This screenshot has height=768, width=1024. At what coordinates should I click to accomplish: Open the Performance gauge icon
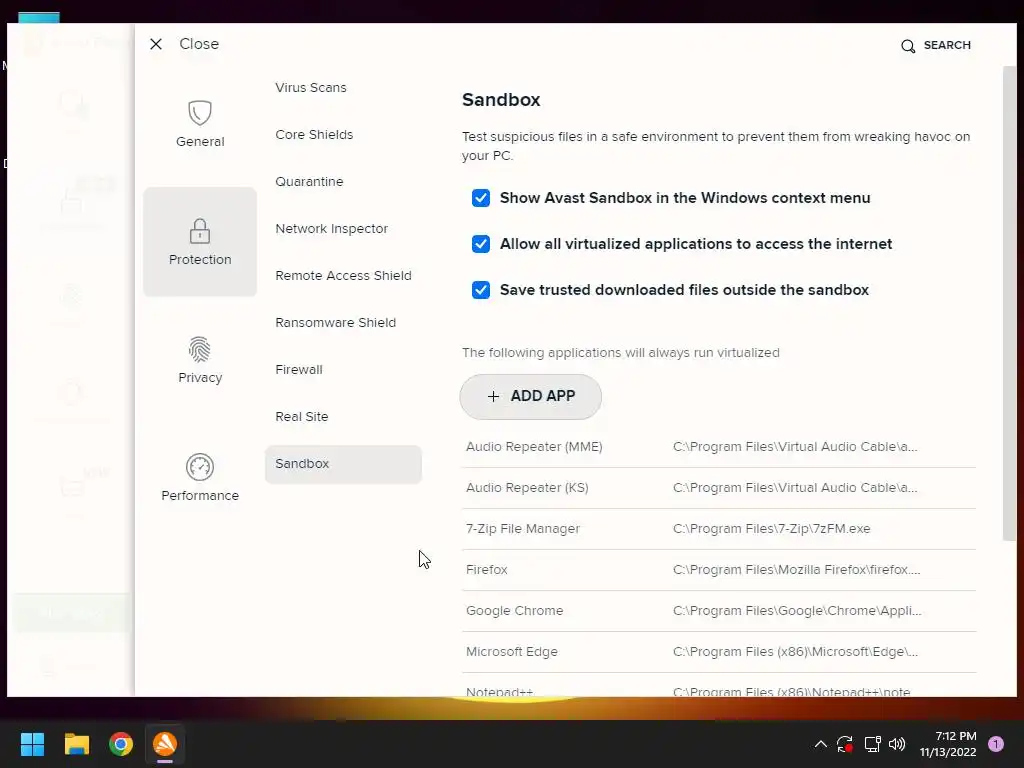[200, 467]
